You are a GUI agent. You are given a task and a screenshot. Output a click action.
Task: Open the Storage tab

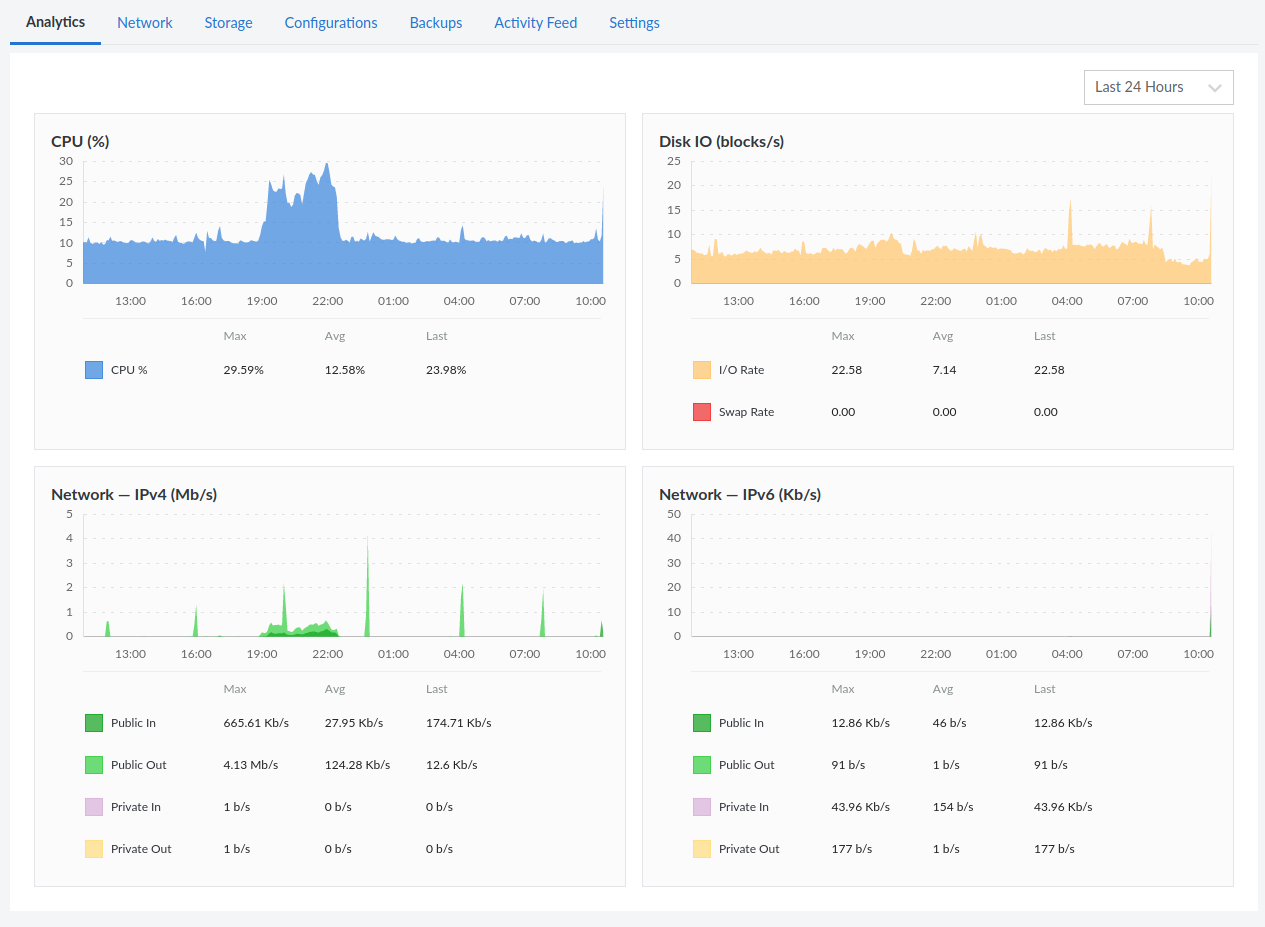tap(228, 22)
